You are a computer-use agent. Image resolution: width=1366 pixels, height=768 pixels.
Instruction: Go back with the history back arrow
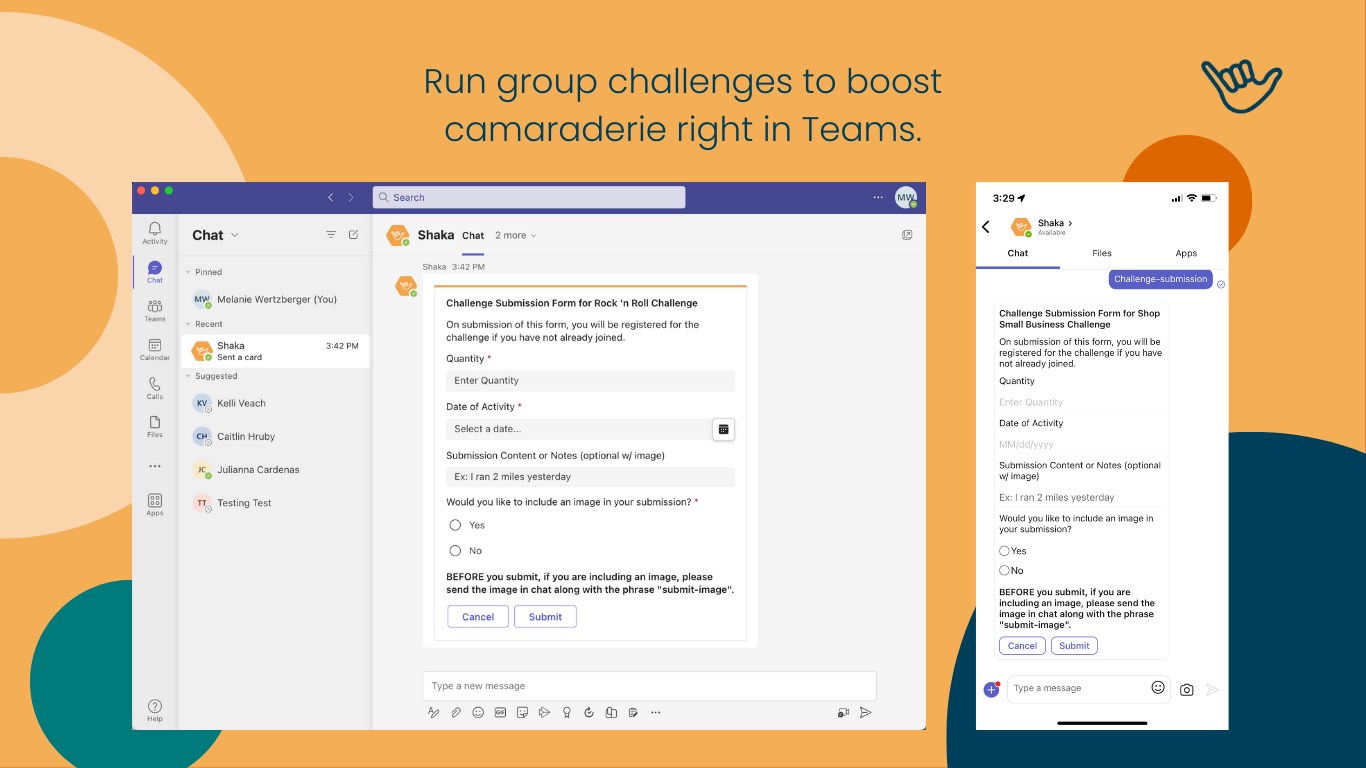coord(331,197)
